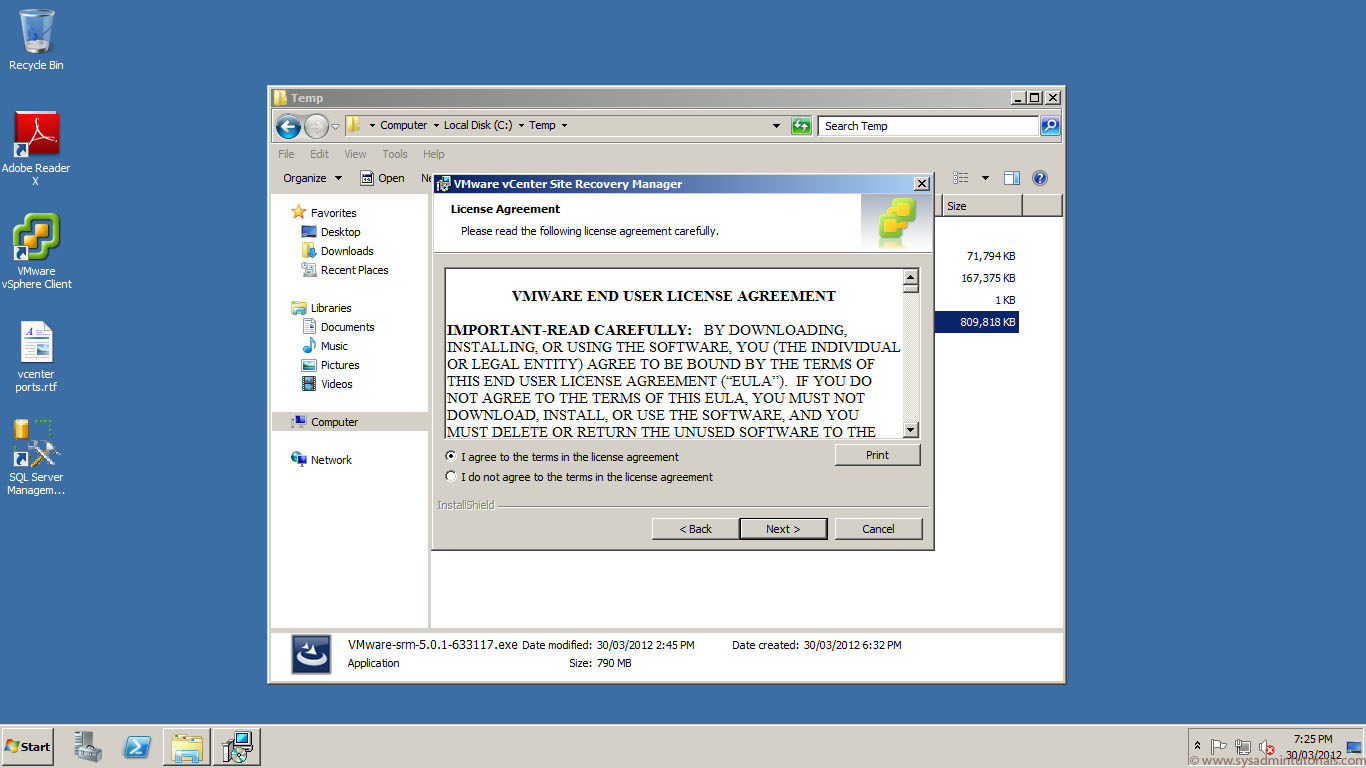This screenshot has width=1366, height=768.
Task: Click the 809,818 KB selected row
Action: click(977, 322)
